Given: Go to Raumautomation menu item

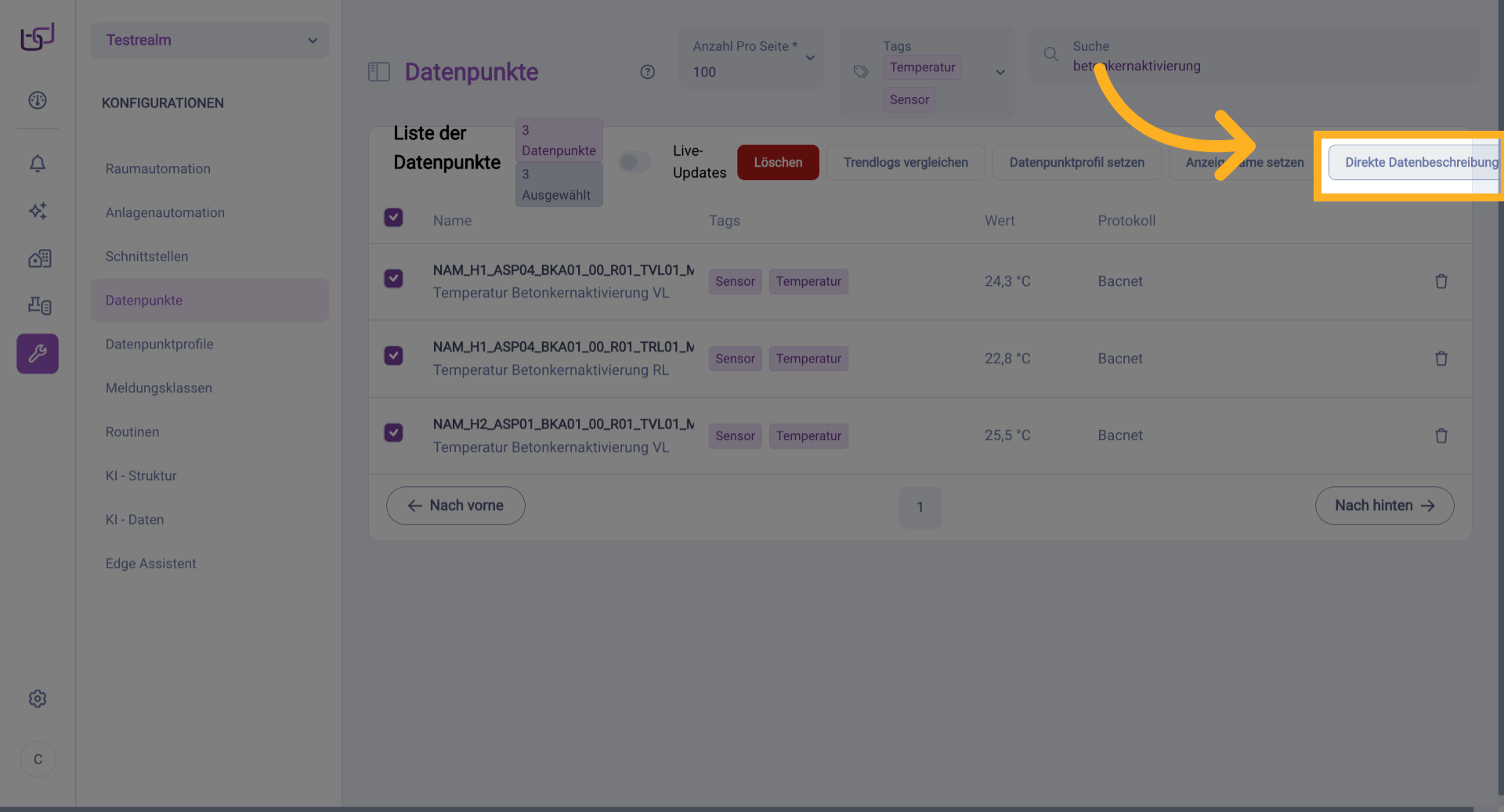Looking at the screenshot, I should coord(157,168).
